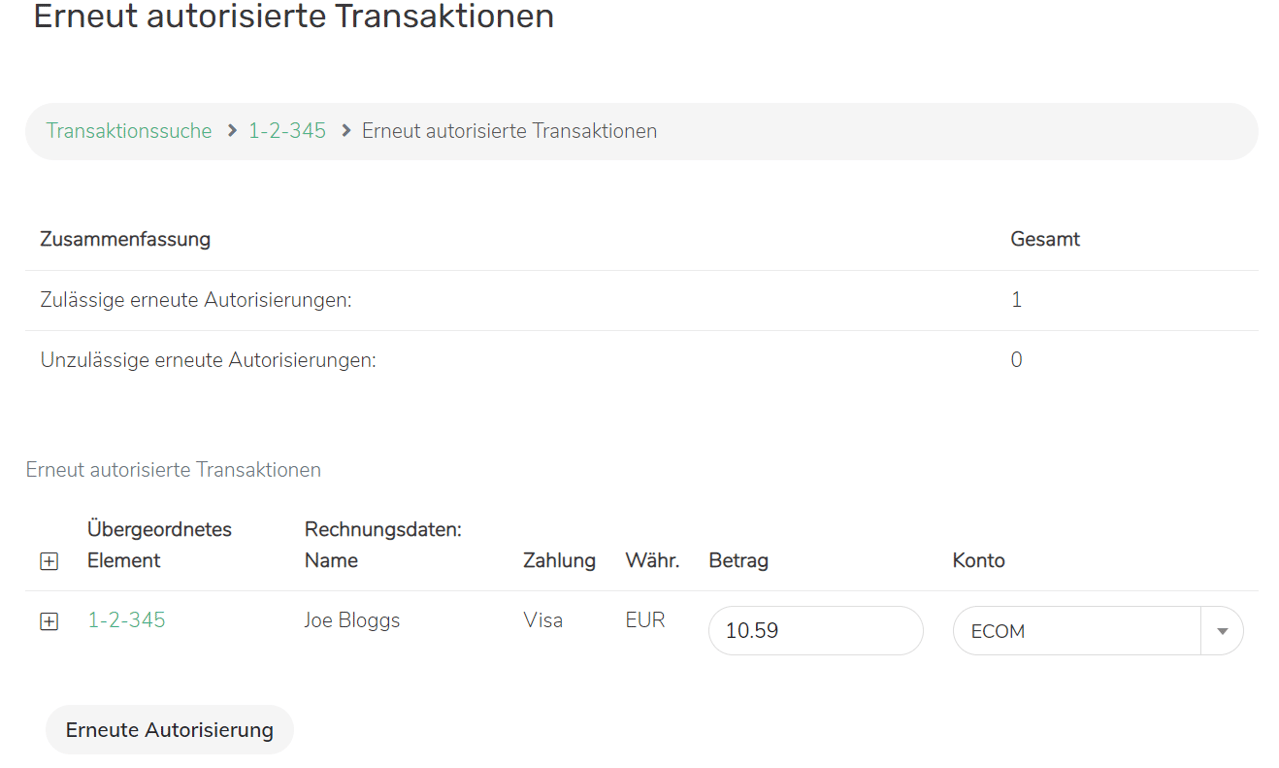The width and height of the screenshot is (1279, 768).
Task: Open parent element 1-2-345 in the table row
Action: (x=126, y=621)
